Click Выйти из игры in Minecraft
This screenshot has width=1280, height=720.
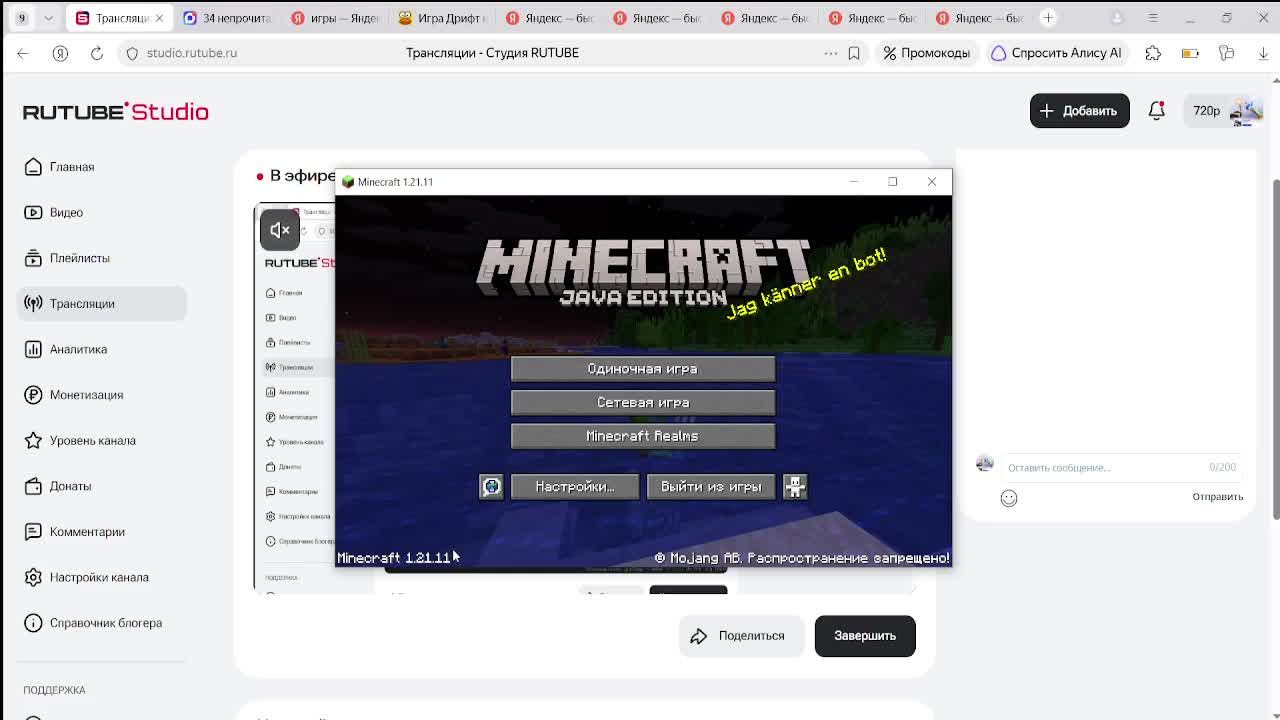click(711, 487)
